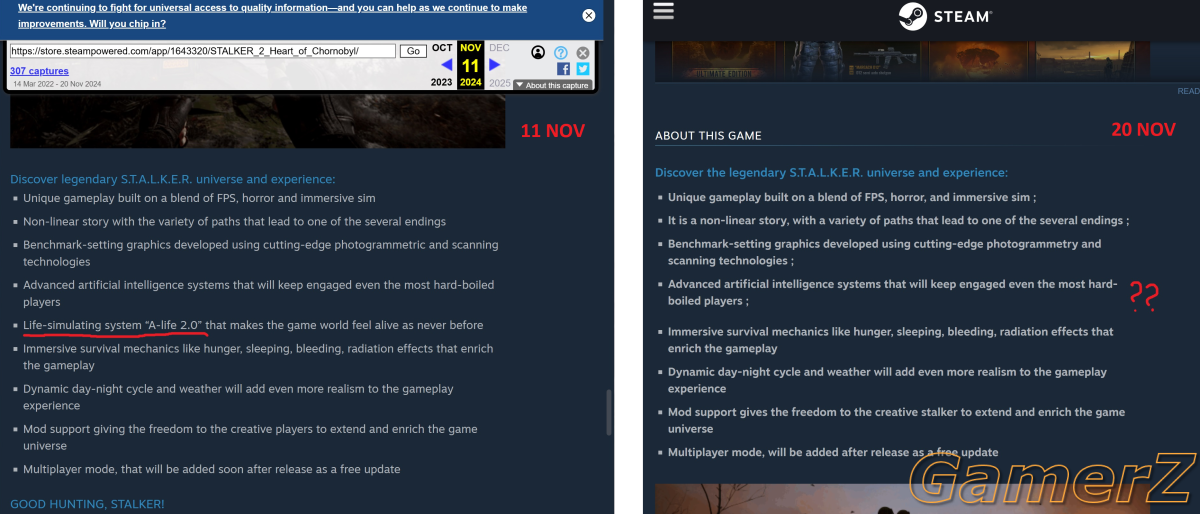
Task: Share the capture on Facebook
Action: pos(563,69)
